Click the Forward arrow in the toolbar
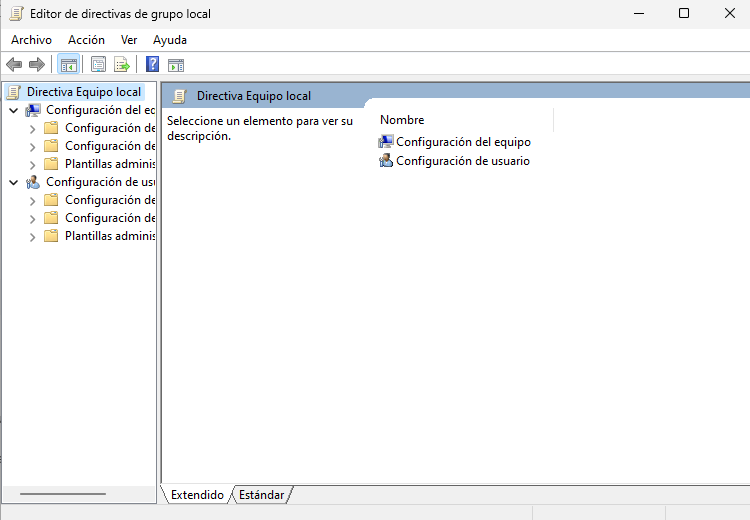 37,64
